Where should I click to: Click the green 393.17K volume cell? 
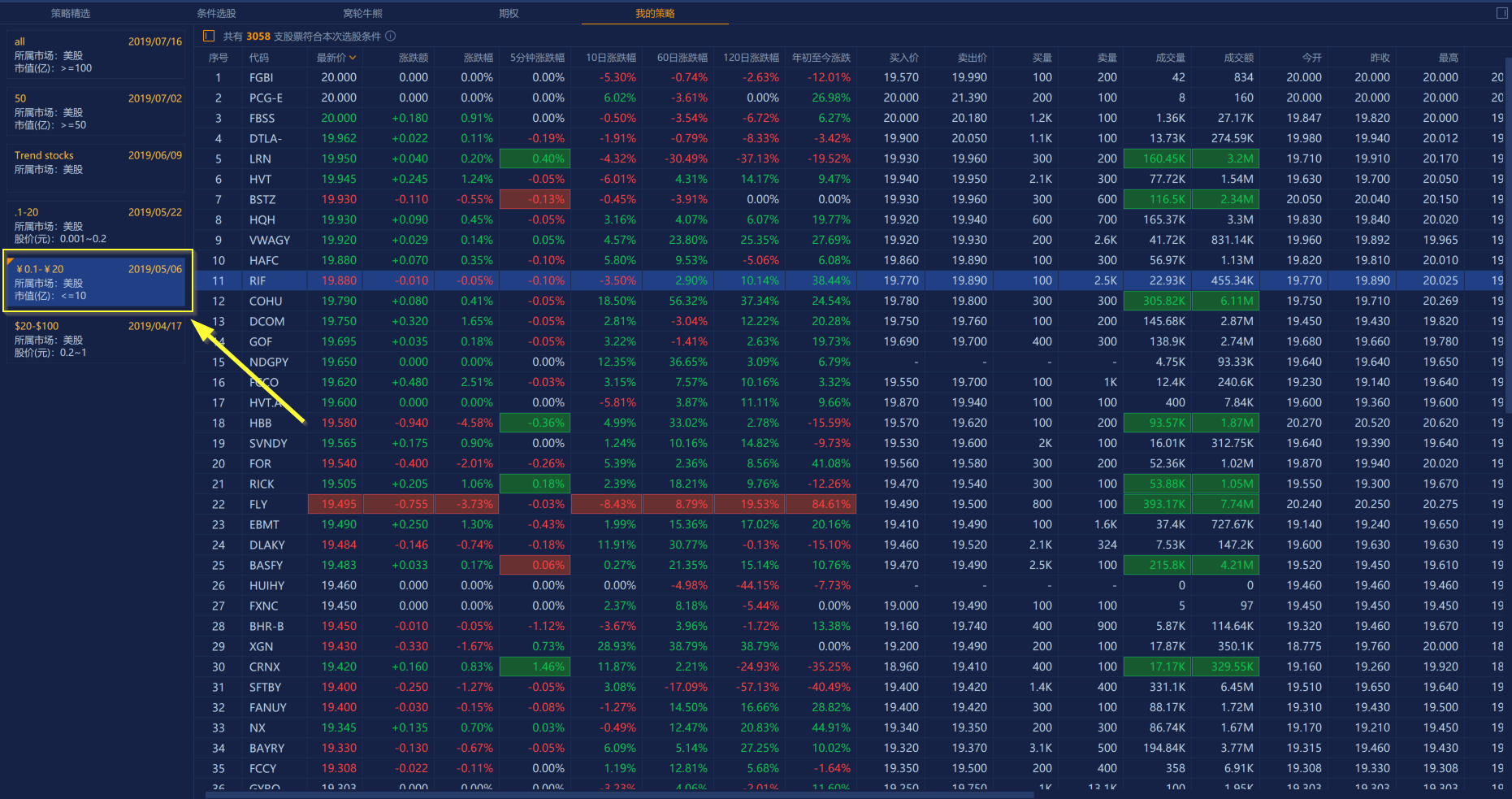pos(1157,504)
